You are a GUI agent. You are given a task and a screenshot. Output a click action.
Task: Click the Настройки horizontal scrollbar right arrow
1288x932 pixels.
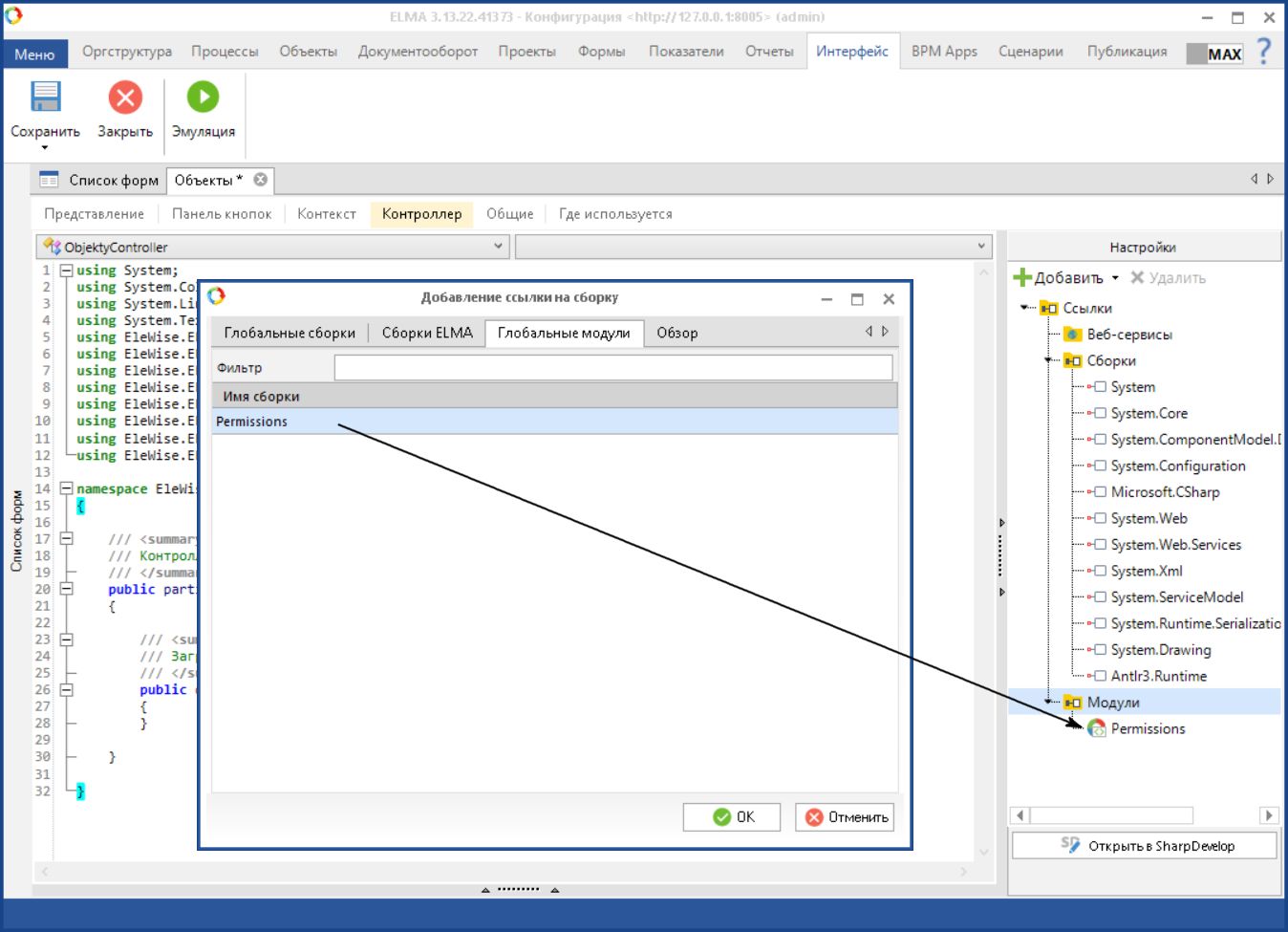coord(1269,815)
